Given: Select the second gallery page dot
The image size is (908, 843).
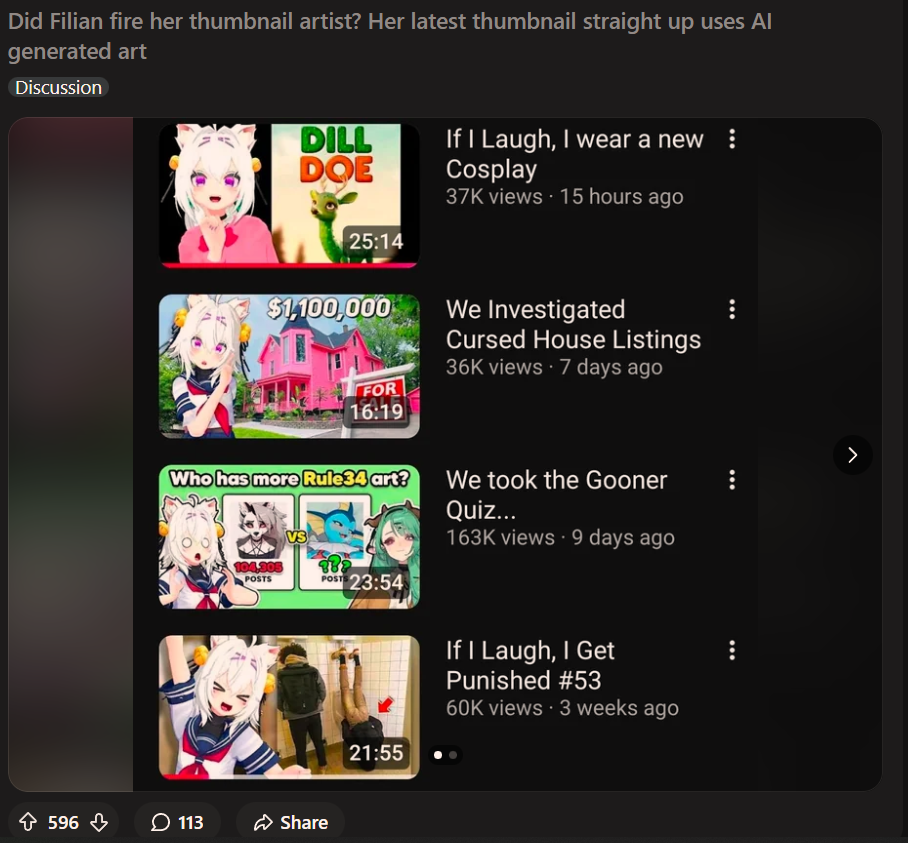Looking at the screenshot, I should (453, 755).
